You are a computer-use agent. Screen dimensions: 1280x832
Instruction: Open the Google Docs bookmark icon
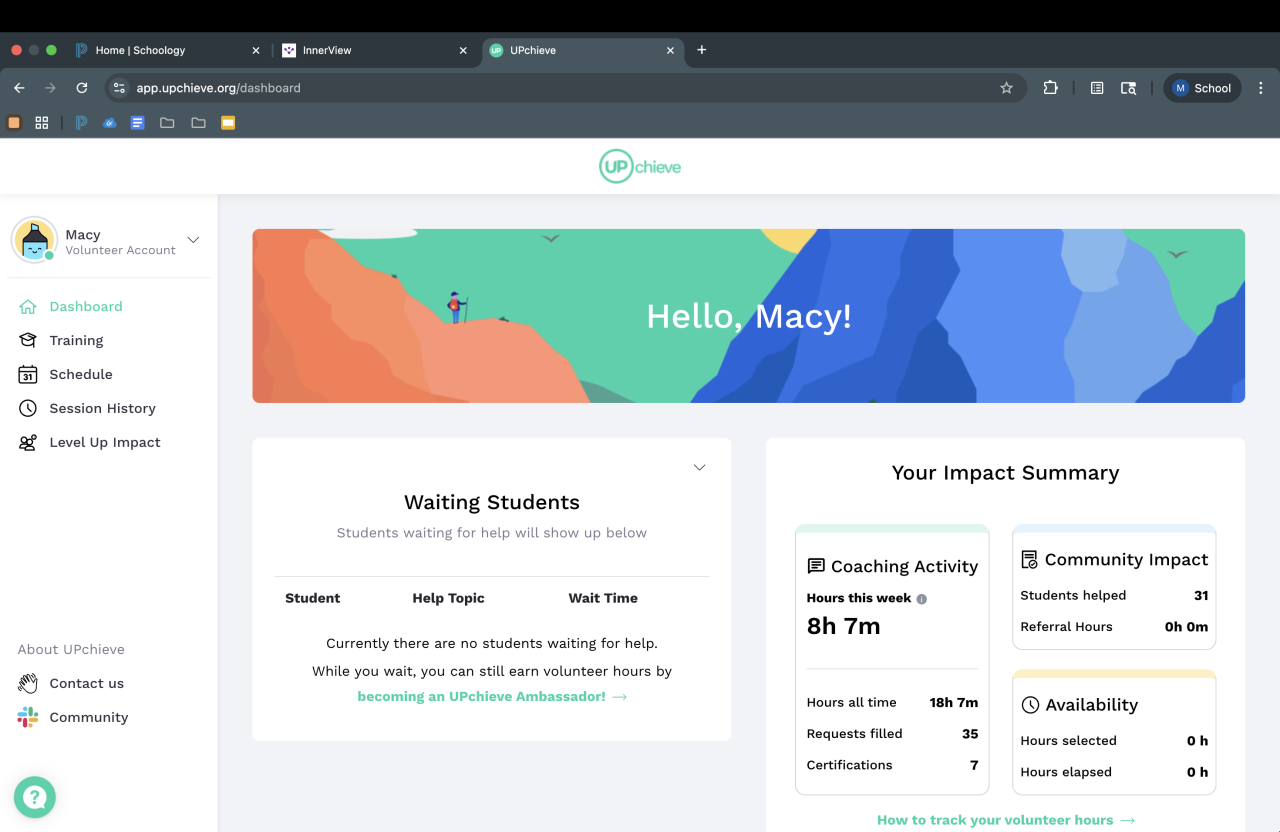(138, 123)
